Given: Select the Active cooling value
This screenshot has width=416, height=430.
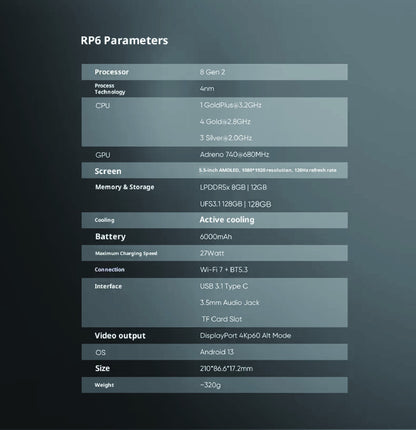Looking at the screenshot, I should [x=227, y=220].
